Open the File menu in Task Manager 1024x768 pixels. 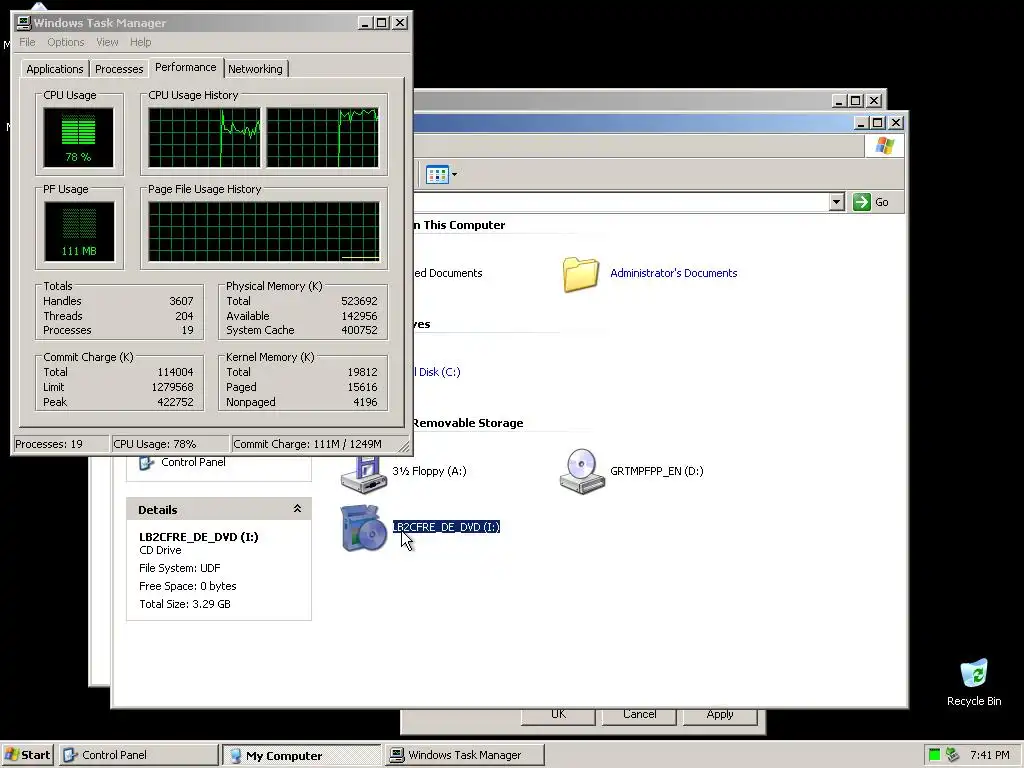tap(27, 42)
